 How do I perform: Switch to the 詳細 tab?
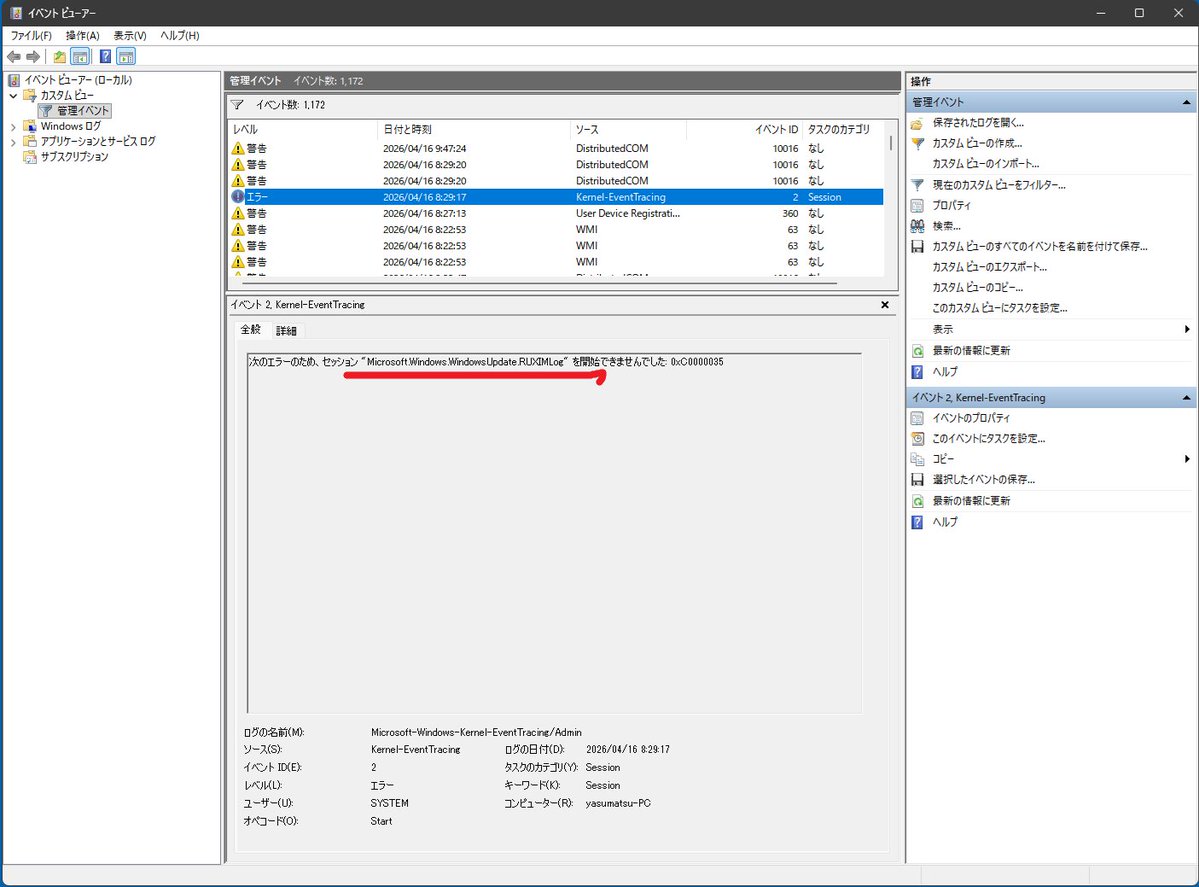[286, 331]
